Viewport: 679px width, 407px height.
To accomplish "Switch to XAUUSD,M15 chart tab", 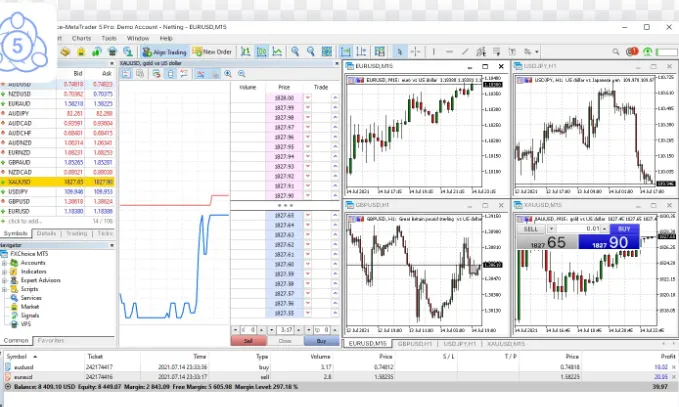I will (x=505, y=344).
